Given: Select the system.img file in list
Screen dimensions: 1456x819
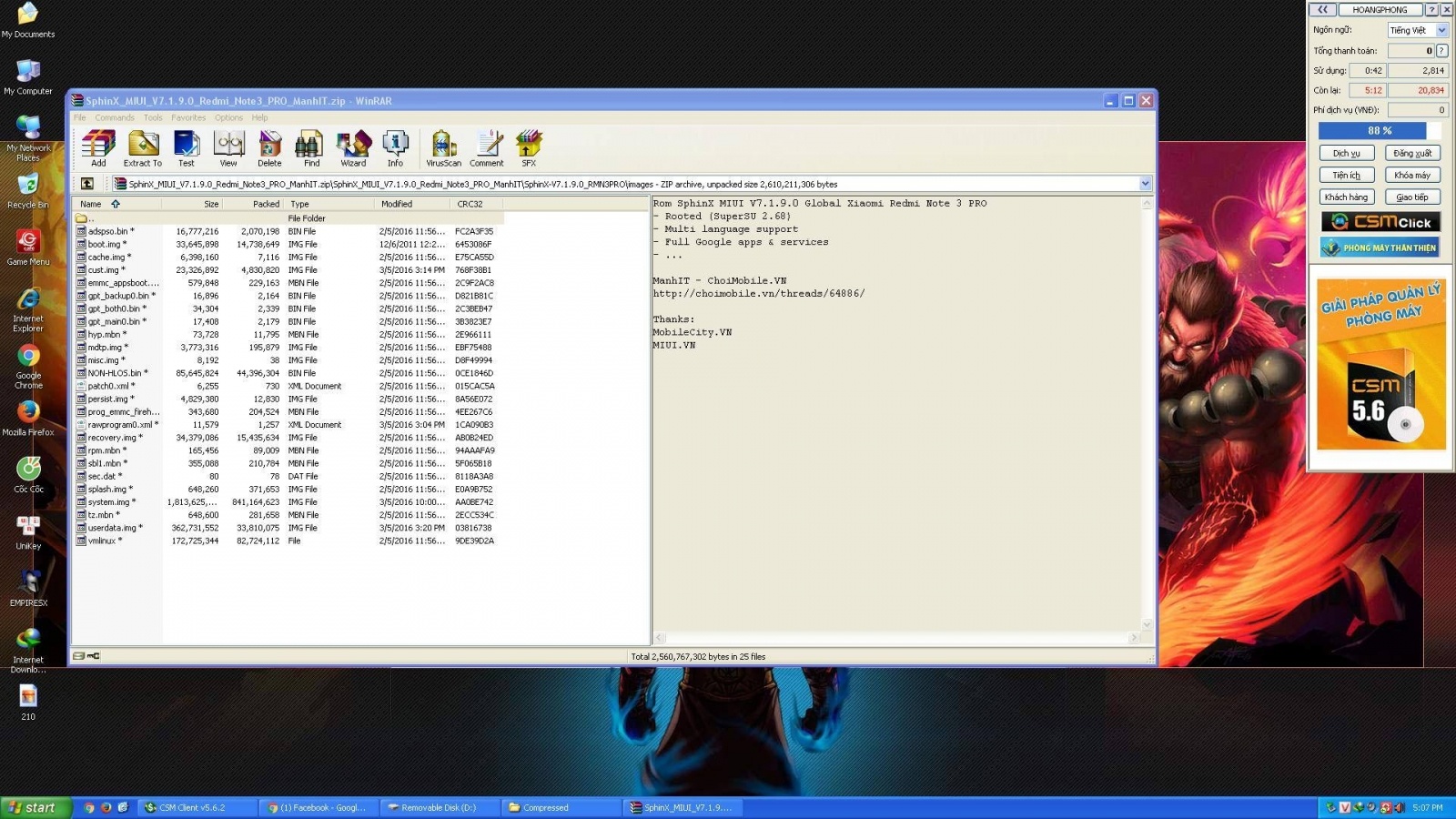Looking at the screenshot, I should tap(108, 502).
